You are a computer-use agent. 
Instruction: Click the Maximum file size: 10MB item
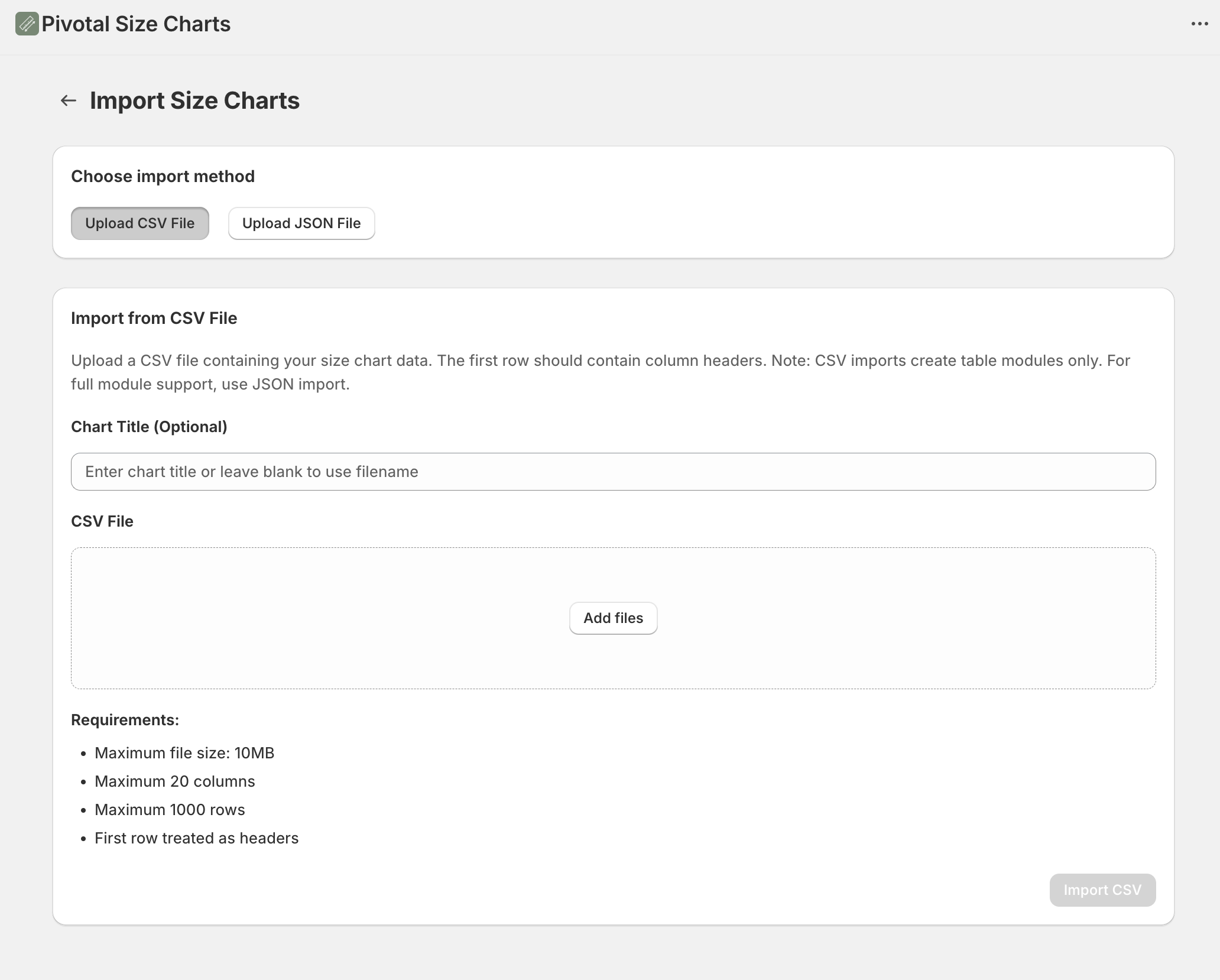tap(184, 753)
